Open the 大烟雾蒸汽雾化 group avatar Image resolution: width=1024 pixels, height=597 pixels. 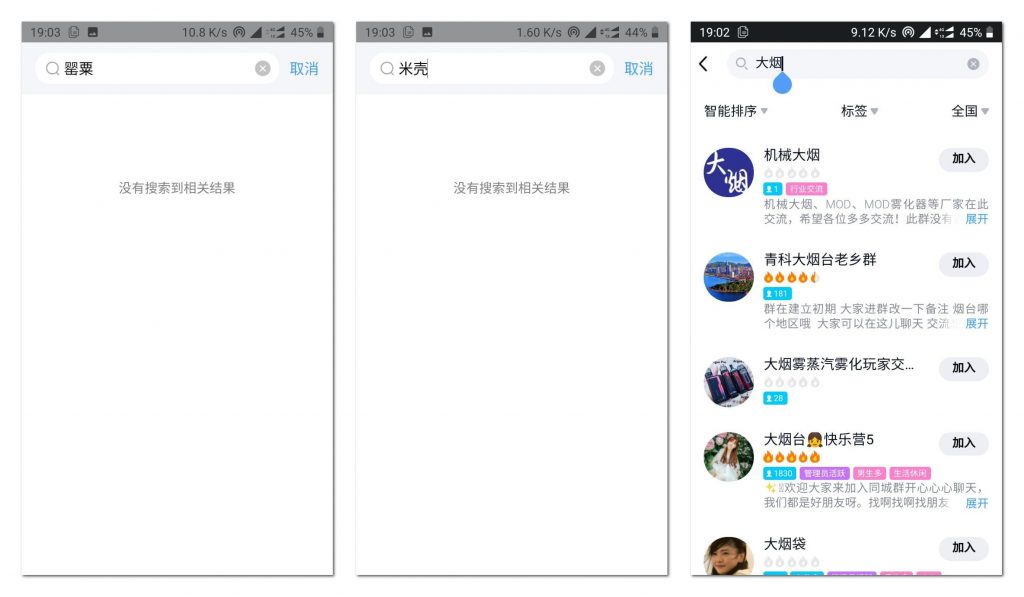728,381
